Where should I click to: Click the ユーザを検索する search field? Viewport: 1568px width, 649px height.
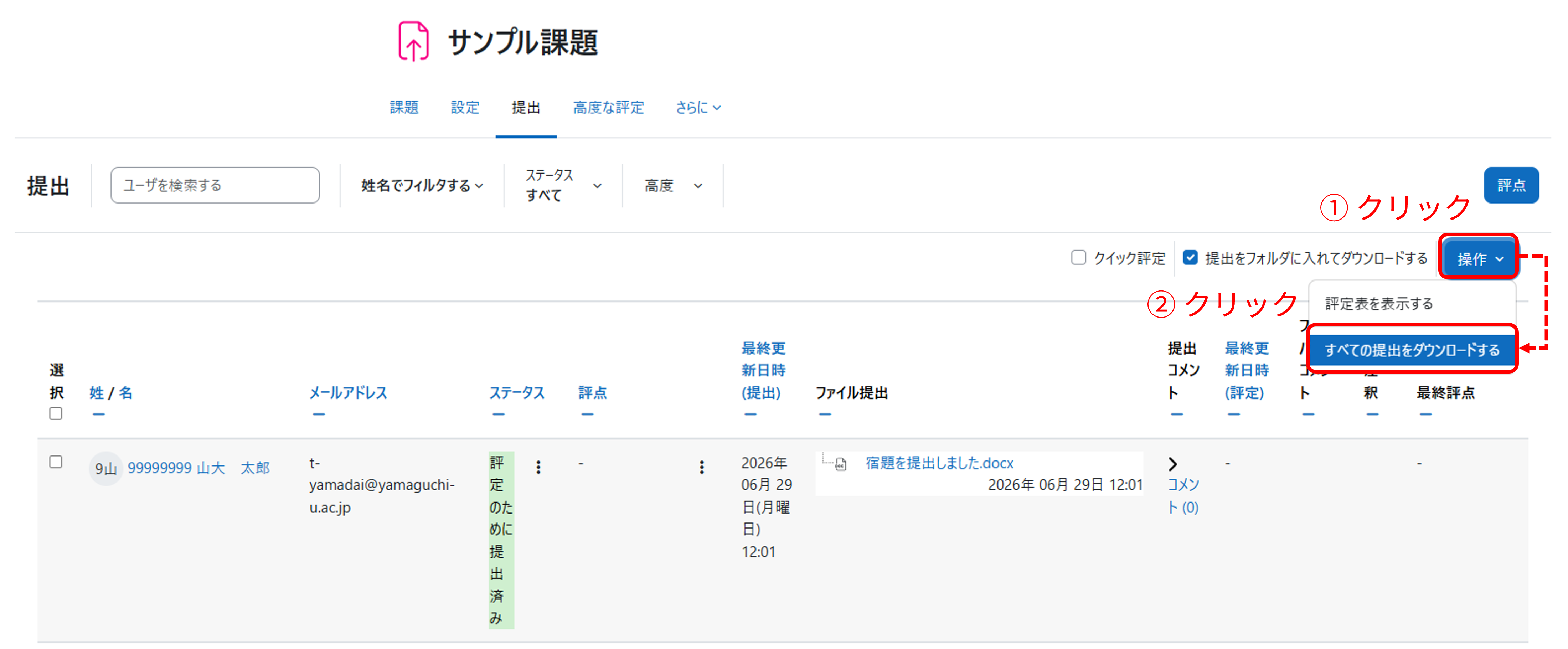tap(215, 185)
